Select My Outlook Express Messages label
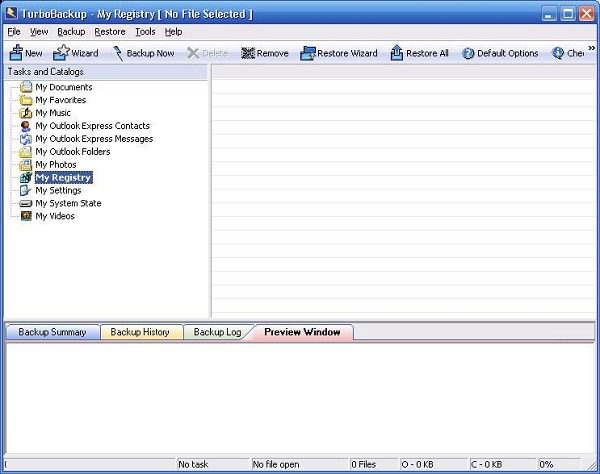The width and height of the screenshot is (600, 474). [x=94, y=139]
